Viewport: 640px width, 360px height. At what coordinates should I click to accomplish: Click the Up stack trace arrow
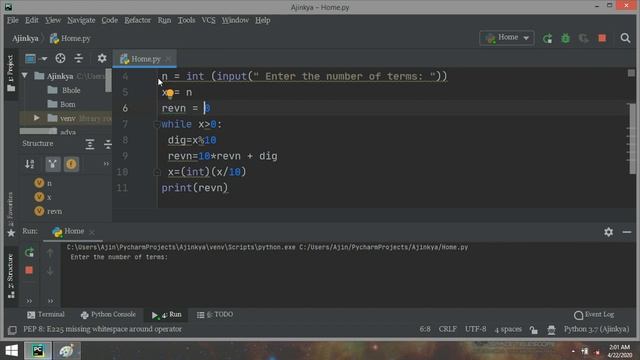pos(50,253)
